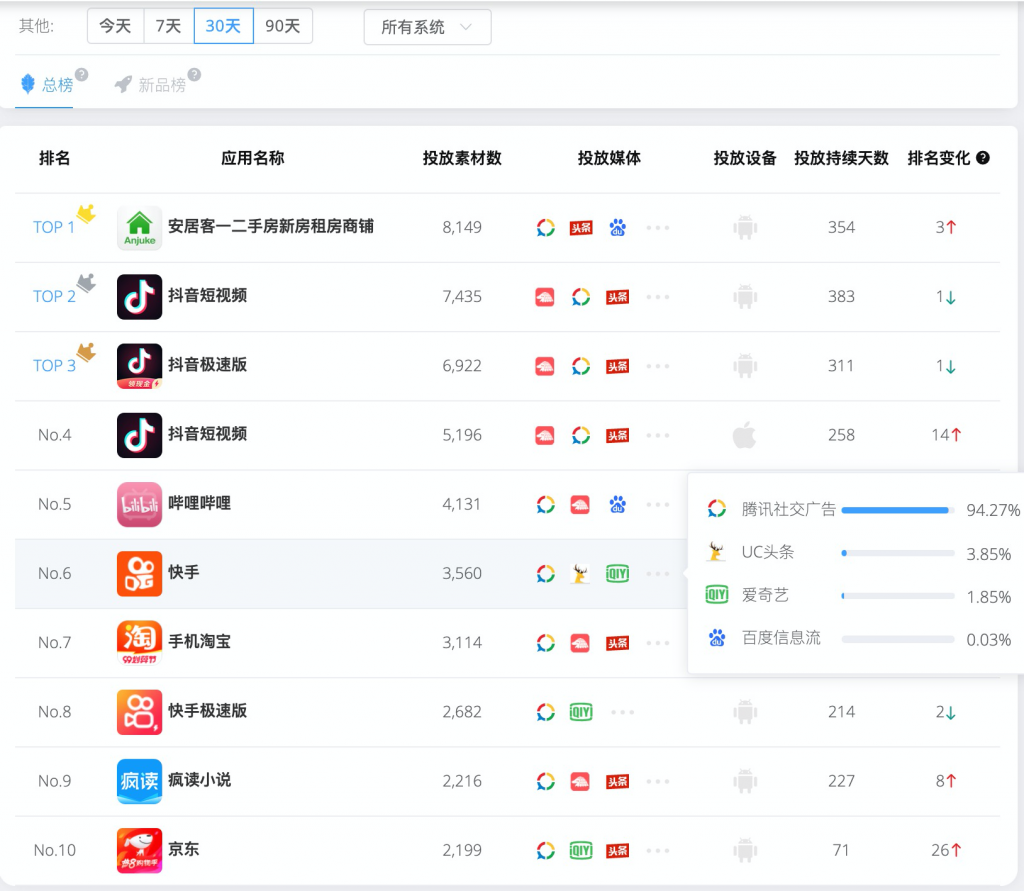Open the 安居客—二手房新房租房商铺 app name link
The width and height of the screenshot is (1024, 891).
271,226
